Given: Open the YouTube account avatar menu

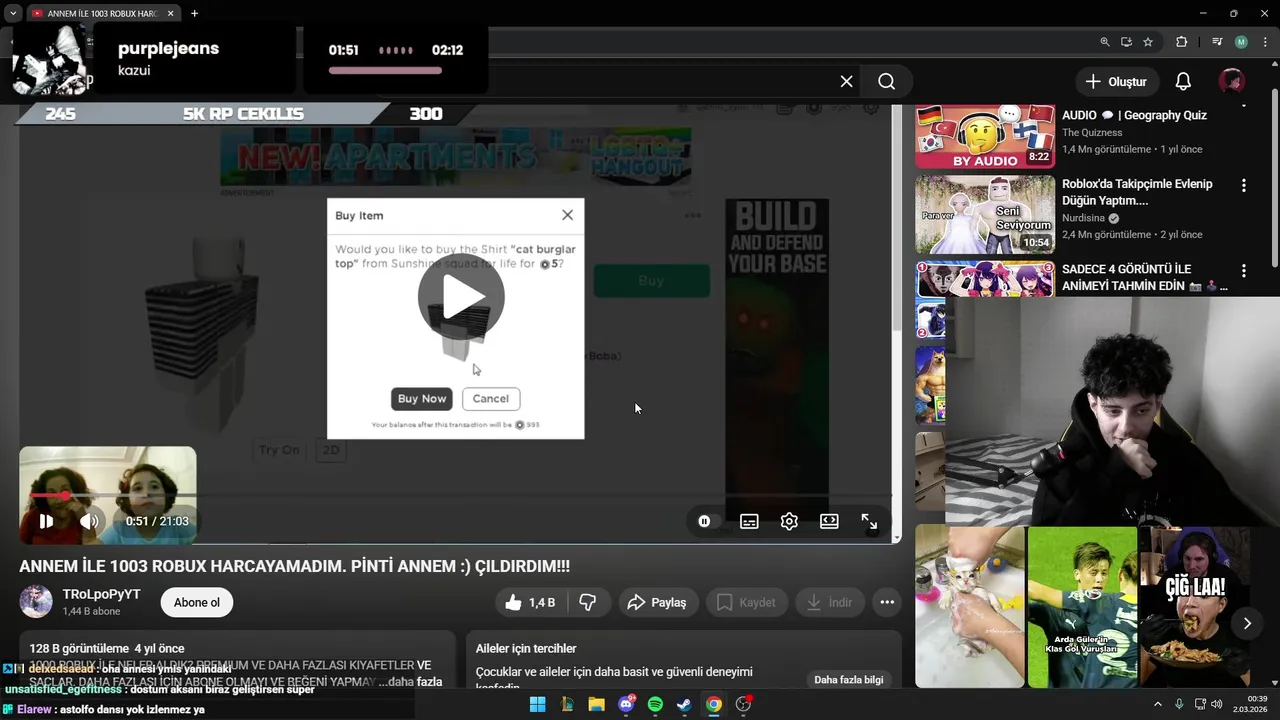Looking at the screenshot, I should tap(1231, 81).
